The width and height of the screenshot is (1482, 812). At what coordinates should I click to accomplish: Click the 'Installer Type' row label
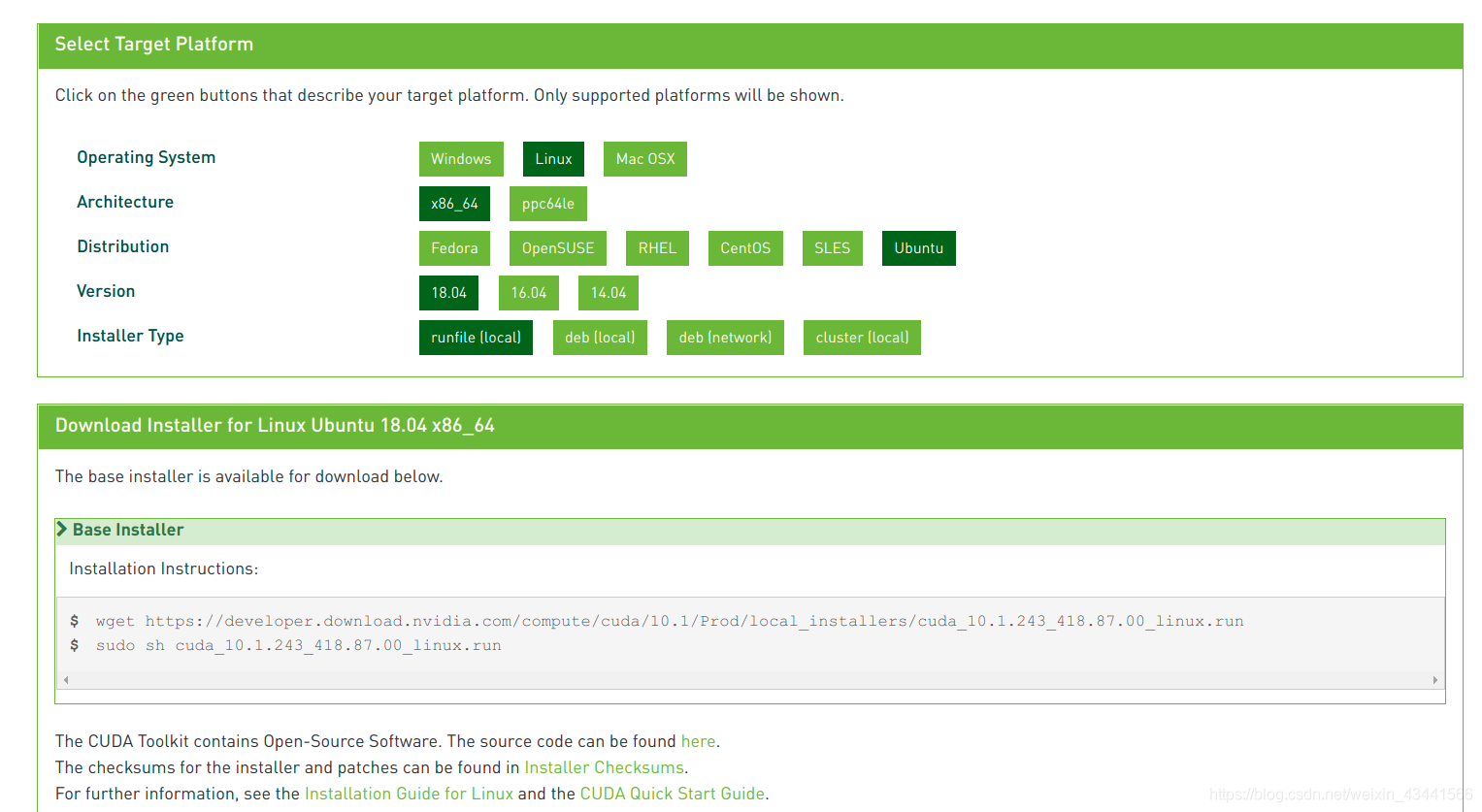(130, 336)
